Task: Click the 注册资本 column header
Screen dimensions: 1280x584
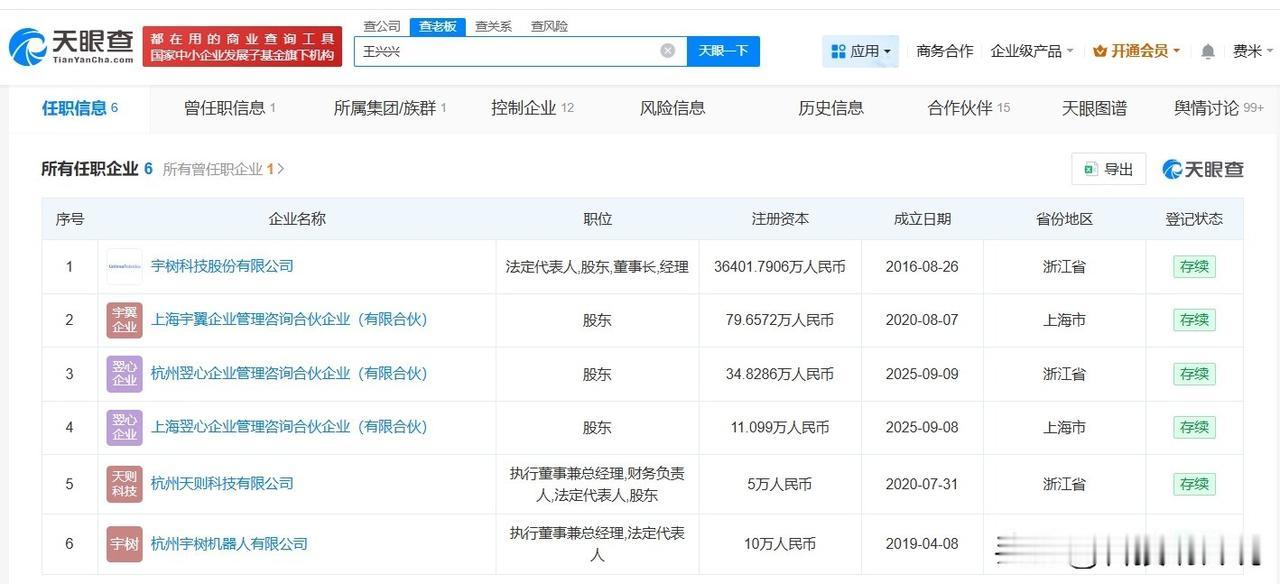Action: click(780, 219)
